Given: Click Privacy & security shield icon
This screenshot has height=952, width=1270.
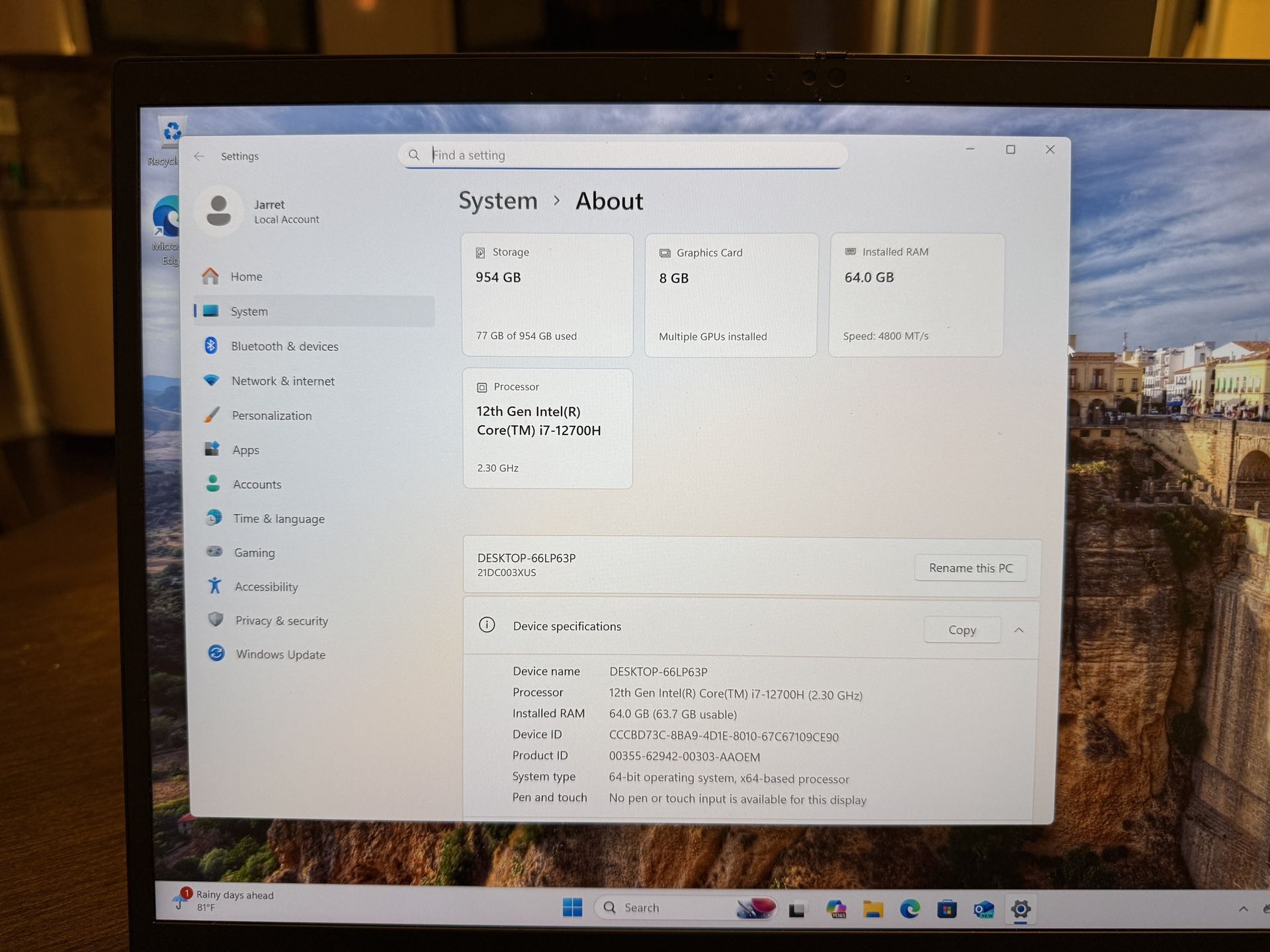Looking at the screenshot, I should [x=216, y=620].
